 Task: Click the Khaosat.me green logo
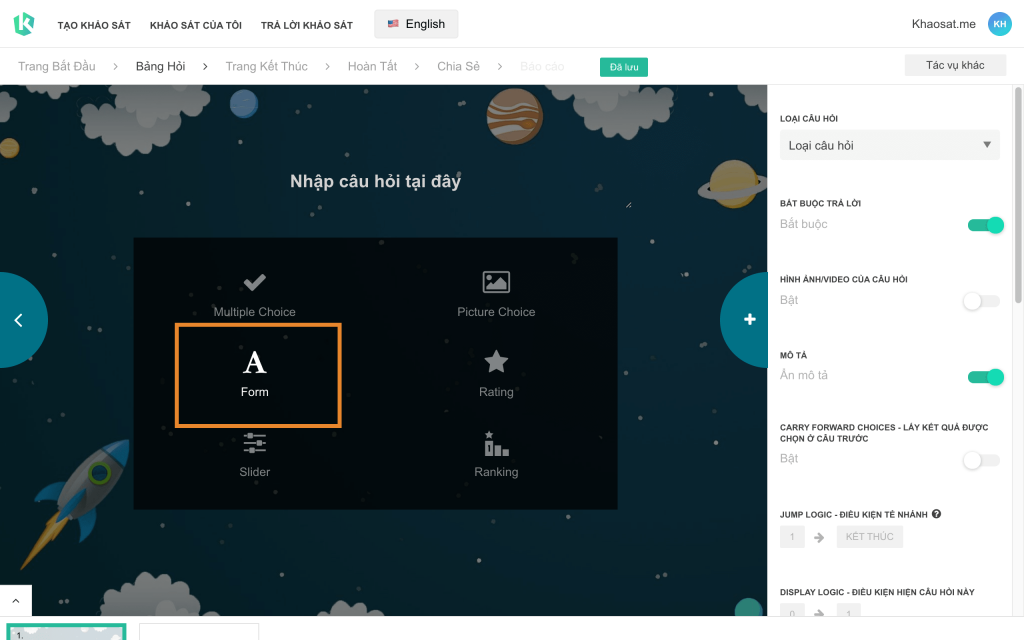[24, 24]
